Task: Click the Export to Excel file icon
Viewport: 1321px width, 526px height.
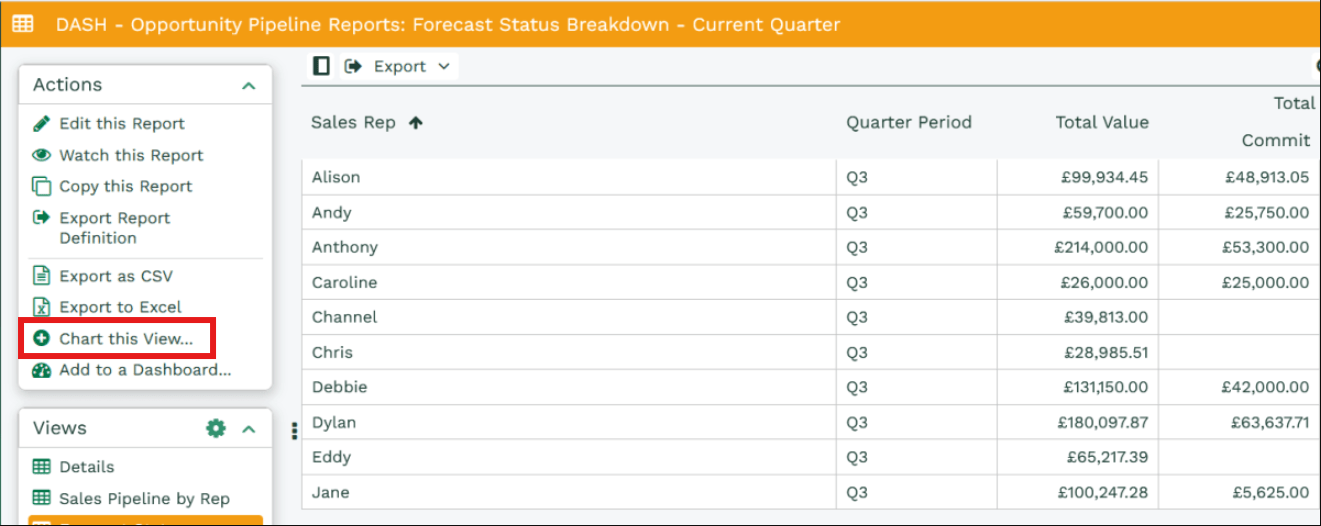Action: (41, 307)
